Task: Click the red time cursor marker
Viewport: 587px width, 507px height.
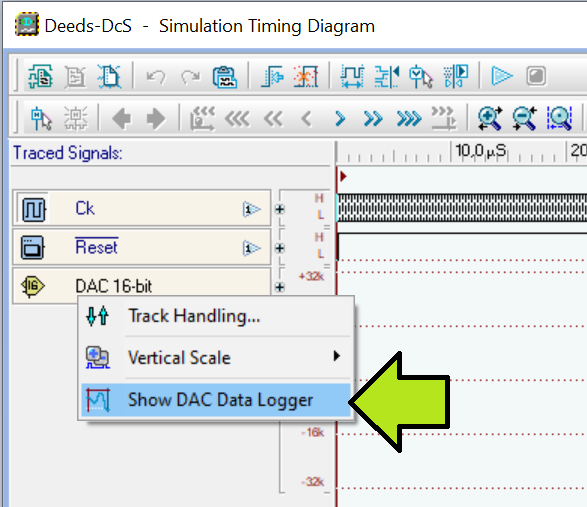Action: pos(343,176)
